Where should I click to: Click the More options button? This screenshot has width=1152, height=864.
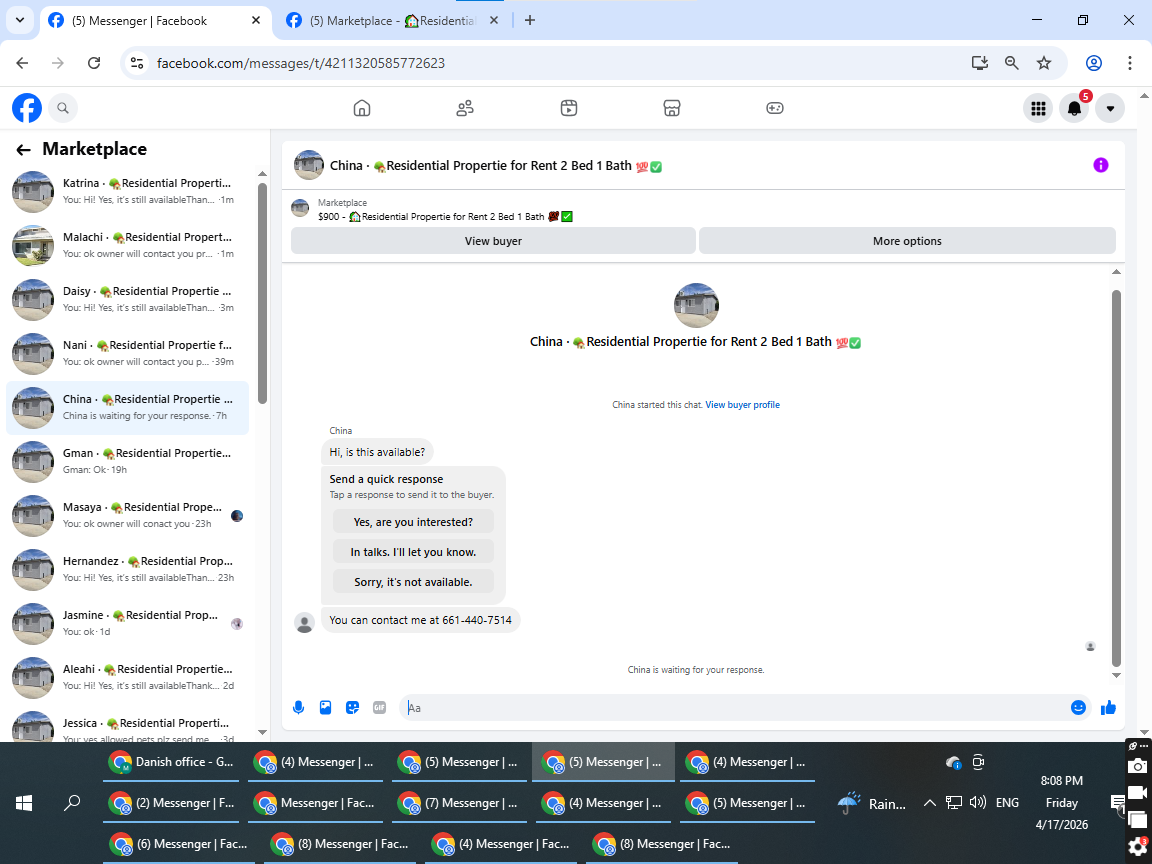click(907, 241)
